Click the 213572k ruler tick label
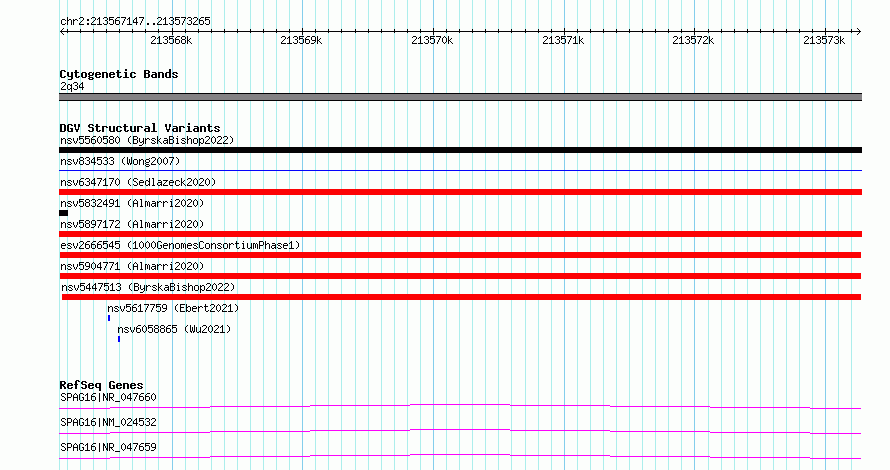 click(x=693, y=40)
